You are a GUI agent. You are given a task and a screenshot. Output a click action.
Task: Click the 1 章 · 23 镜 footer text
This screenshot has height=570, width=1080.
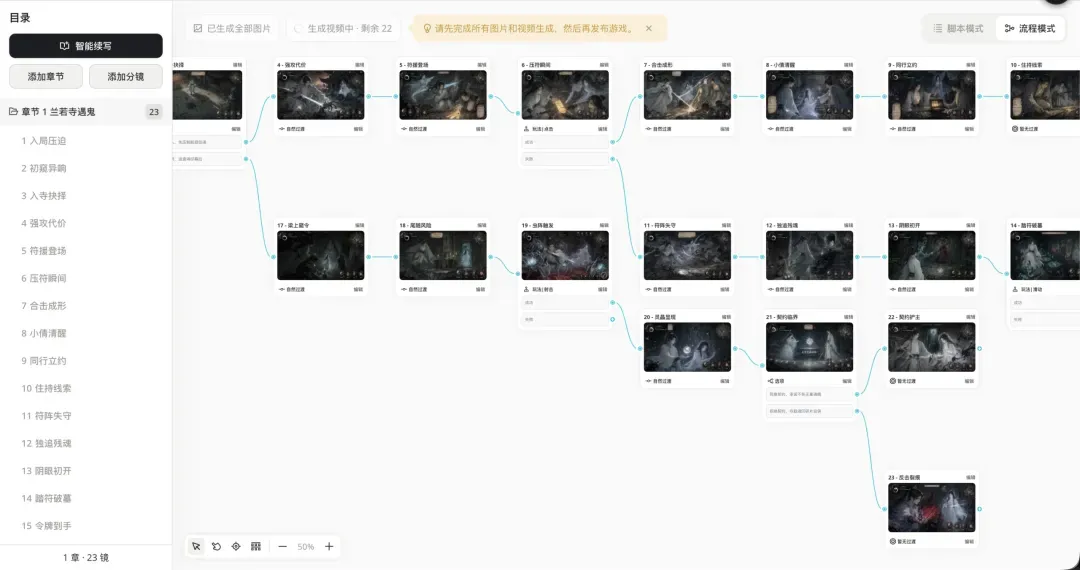pyautogui.click(x=85, y=558)
